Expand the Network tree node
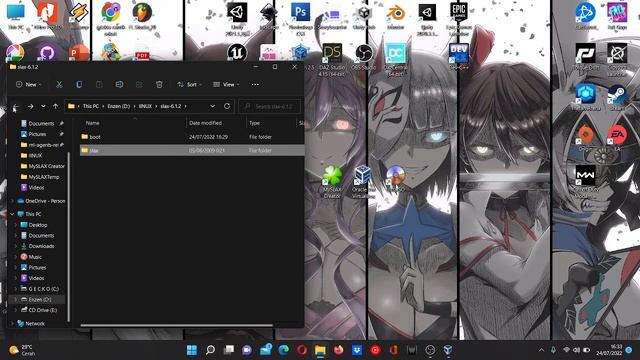640x360 pixels. [x=12, y=323]
